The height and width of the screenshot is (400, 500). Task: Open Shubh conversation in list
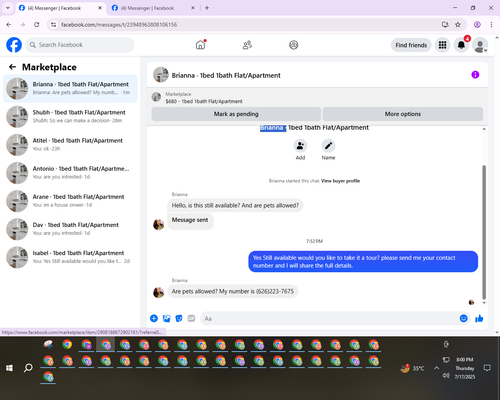tap(70, 117)
